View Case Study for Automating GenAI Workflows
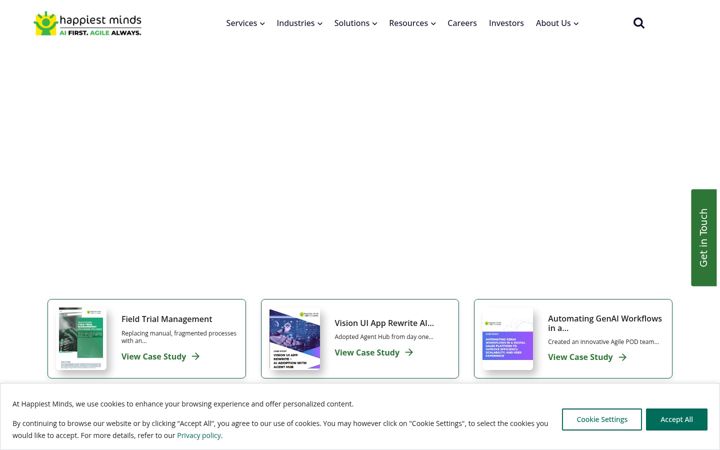The width and height of the screenshot is (720, 450). (580, 357)
